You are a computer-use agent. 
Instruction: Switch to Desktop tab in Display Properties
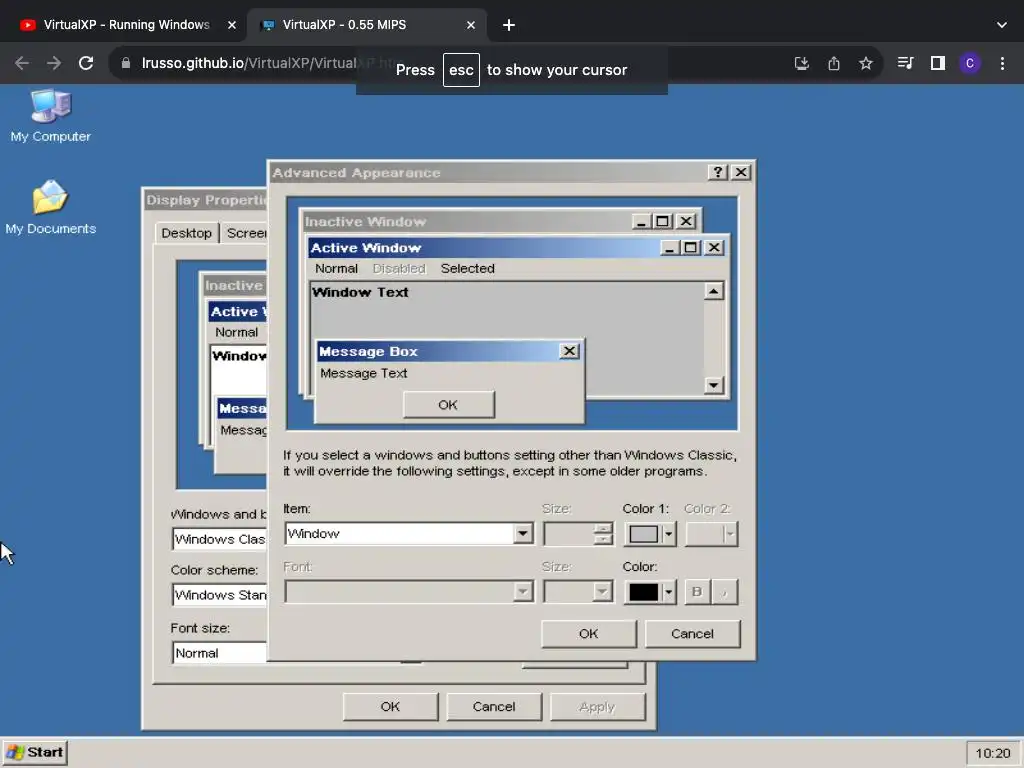(x=186, y=233)
